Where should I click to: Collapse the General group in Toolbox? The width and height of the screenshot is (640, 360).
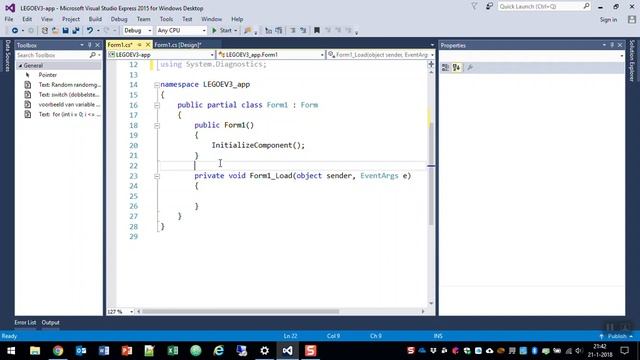(x=20, y=66)
